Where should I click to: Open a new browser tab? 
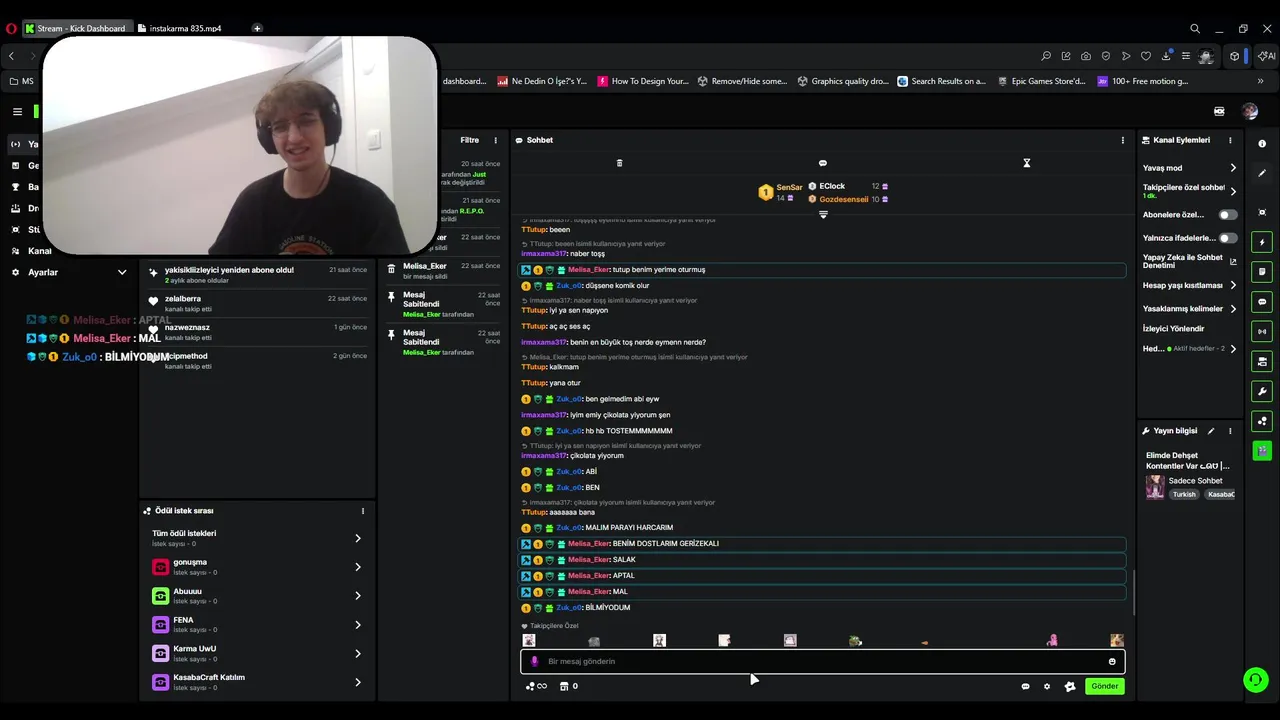[257, 29]
